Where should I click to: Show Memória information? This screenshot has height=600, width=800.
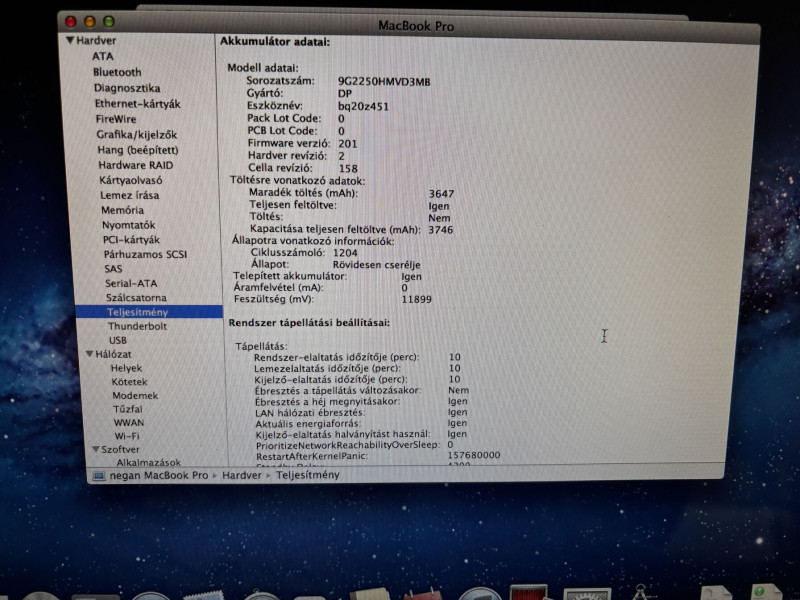(x=122, y=210)
